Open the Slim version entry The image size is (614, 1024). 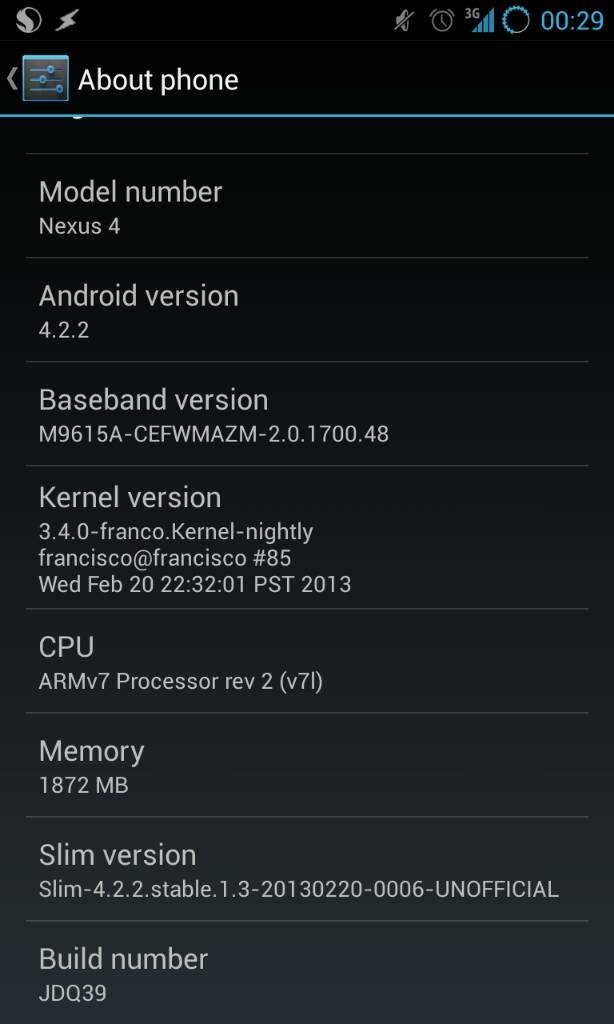click(x=307, y=869)
